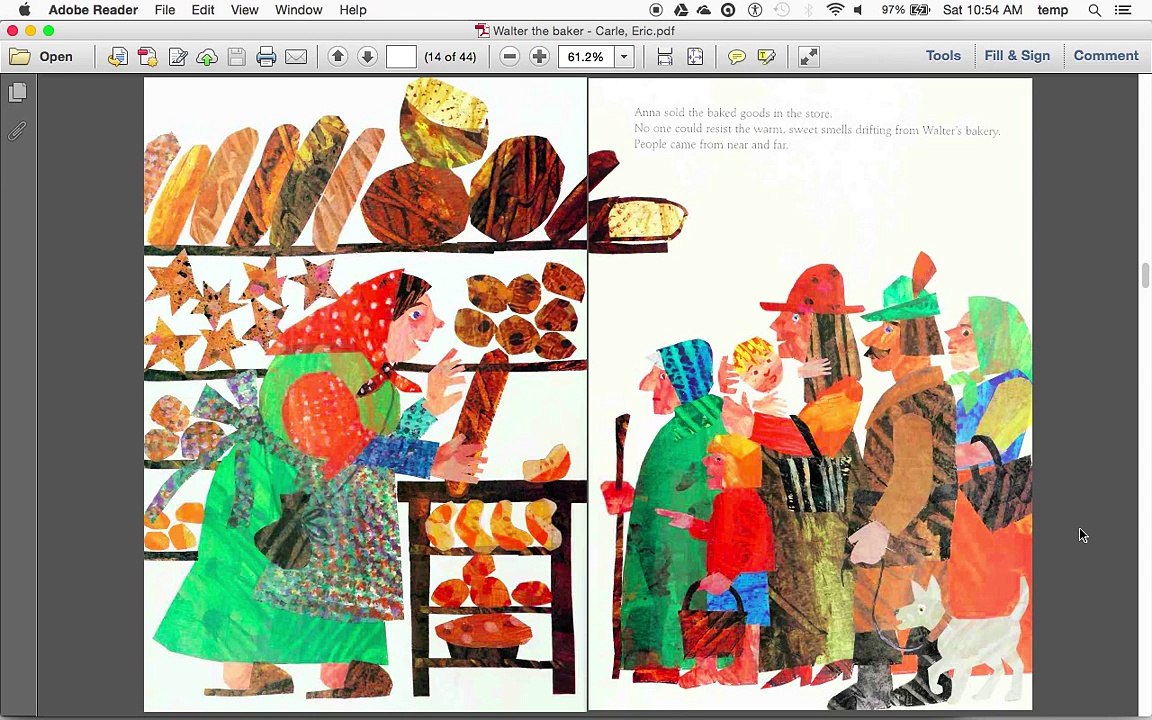
Task: Click the 61.2% zoom value field
Action: (x=586, y=57)
